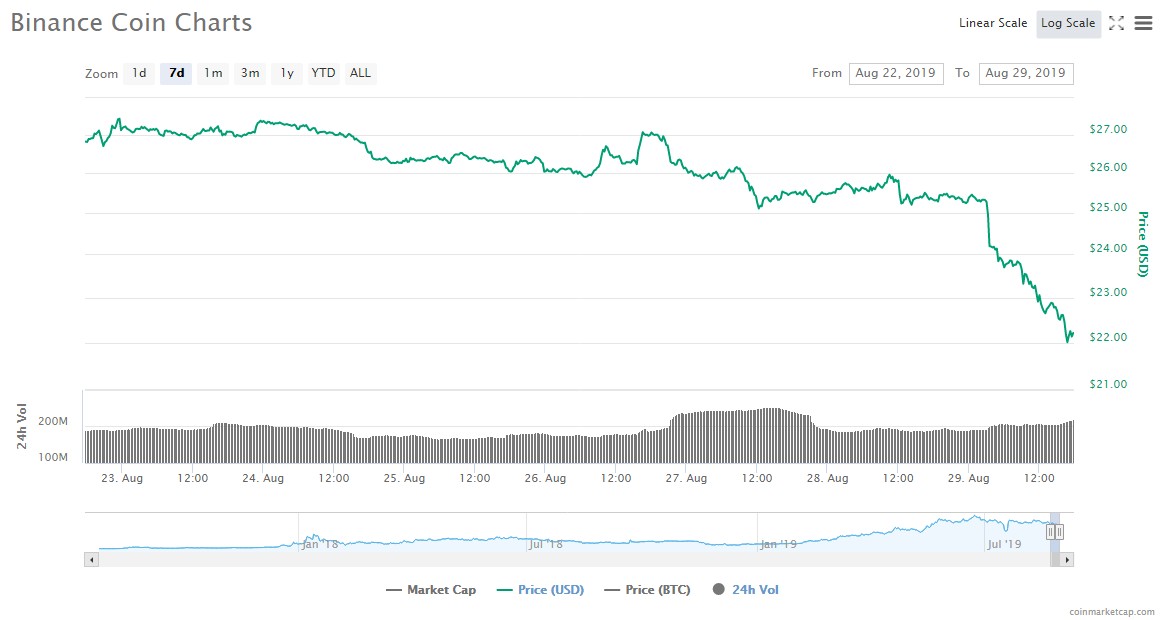Edit the From date field

click(x=896, y=73)
